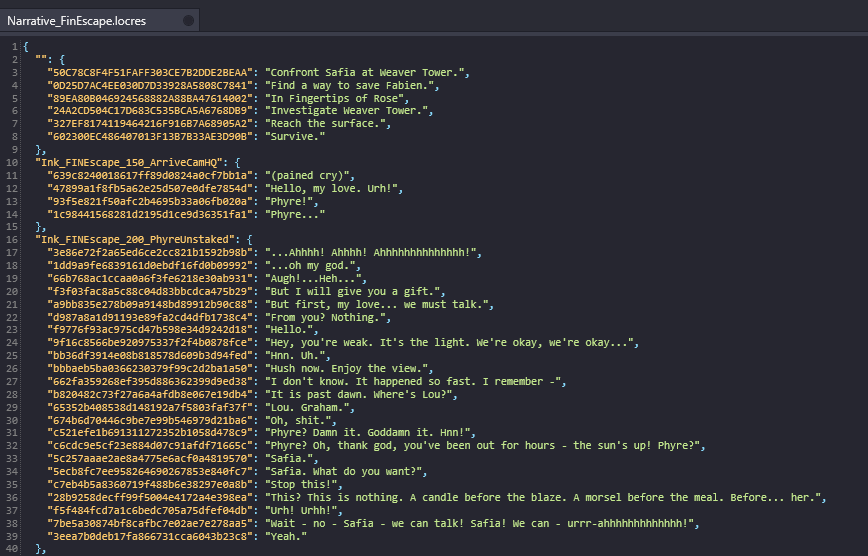Click string "Wait - no - Safia - we can talk!..."

(x=479, y=523)
